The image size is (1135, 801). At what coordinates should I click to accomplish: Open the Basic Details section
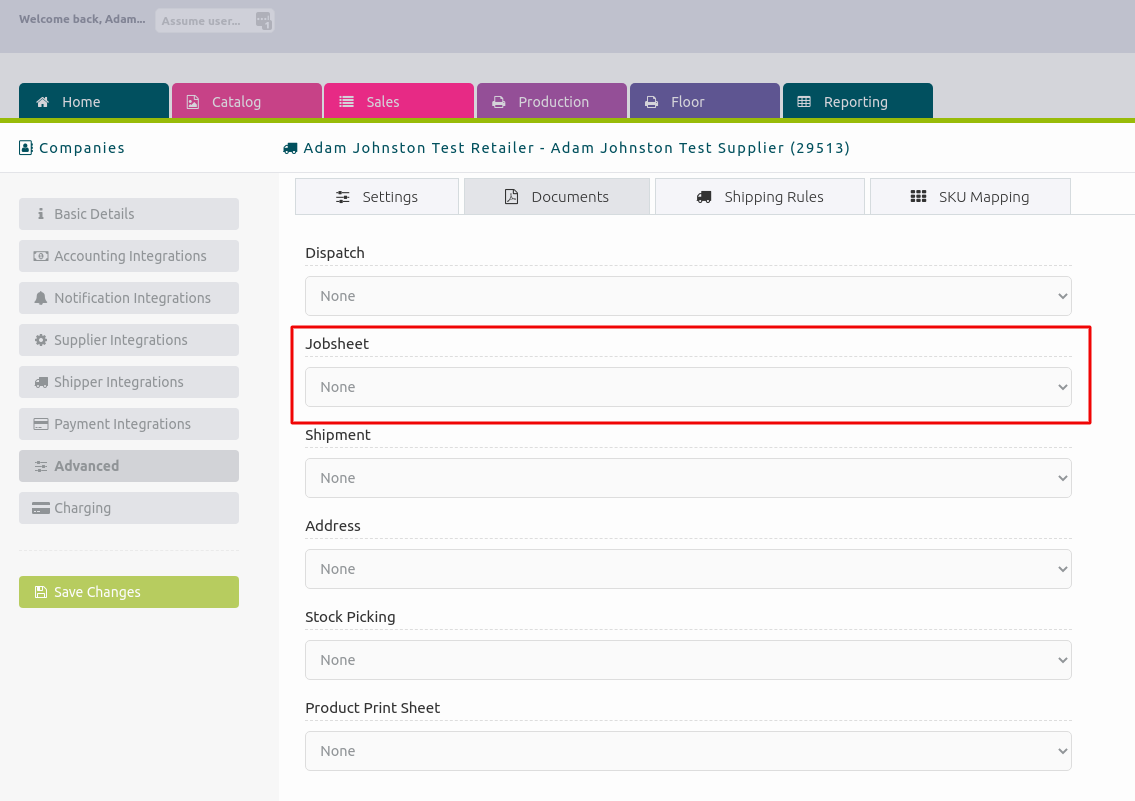pyautogui.click(x=129, y=214)
